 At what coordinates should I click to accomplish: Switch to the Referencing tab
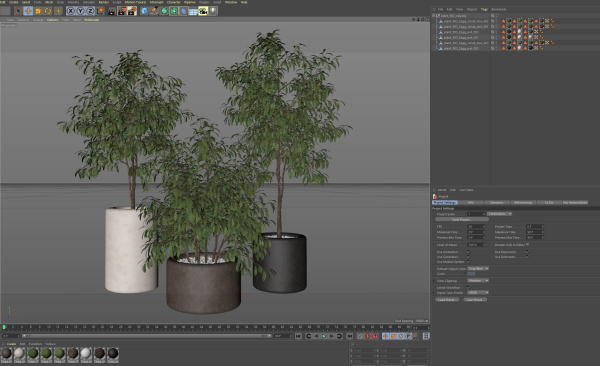click(x=523, y=203)
